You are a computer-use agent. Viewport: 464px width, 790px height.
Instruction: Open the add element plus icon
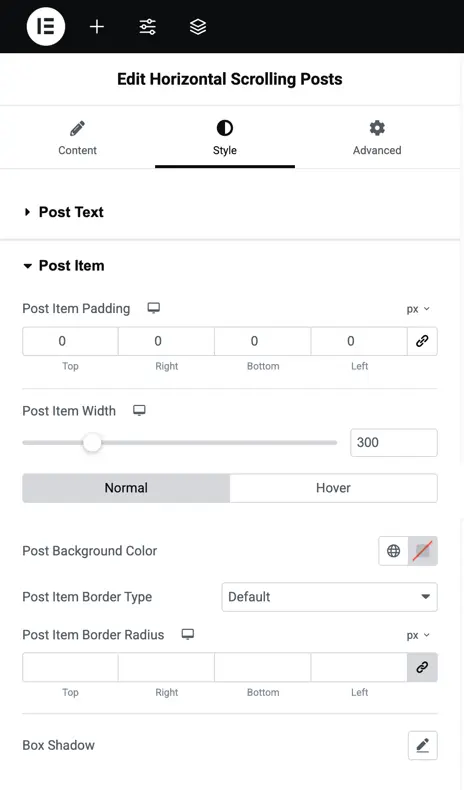tap(97, 27)
